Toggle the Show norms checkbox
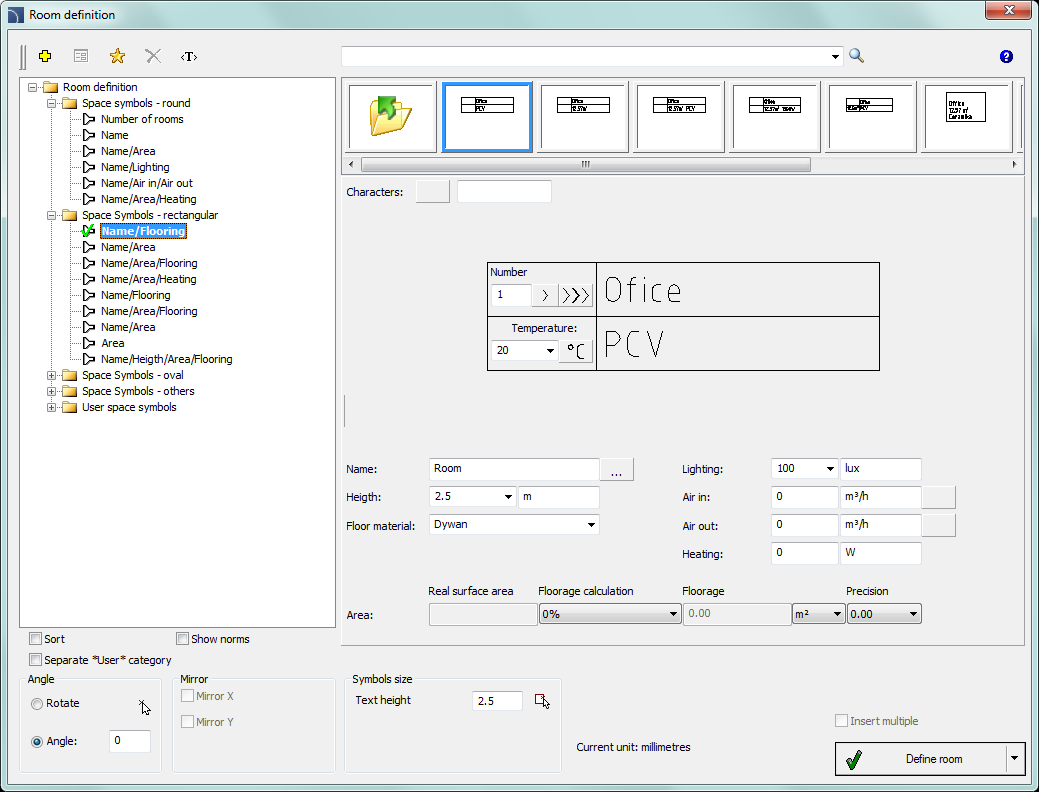This screenshot has width=1039, height=792. [x=183, y=639]
